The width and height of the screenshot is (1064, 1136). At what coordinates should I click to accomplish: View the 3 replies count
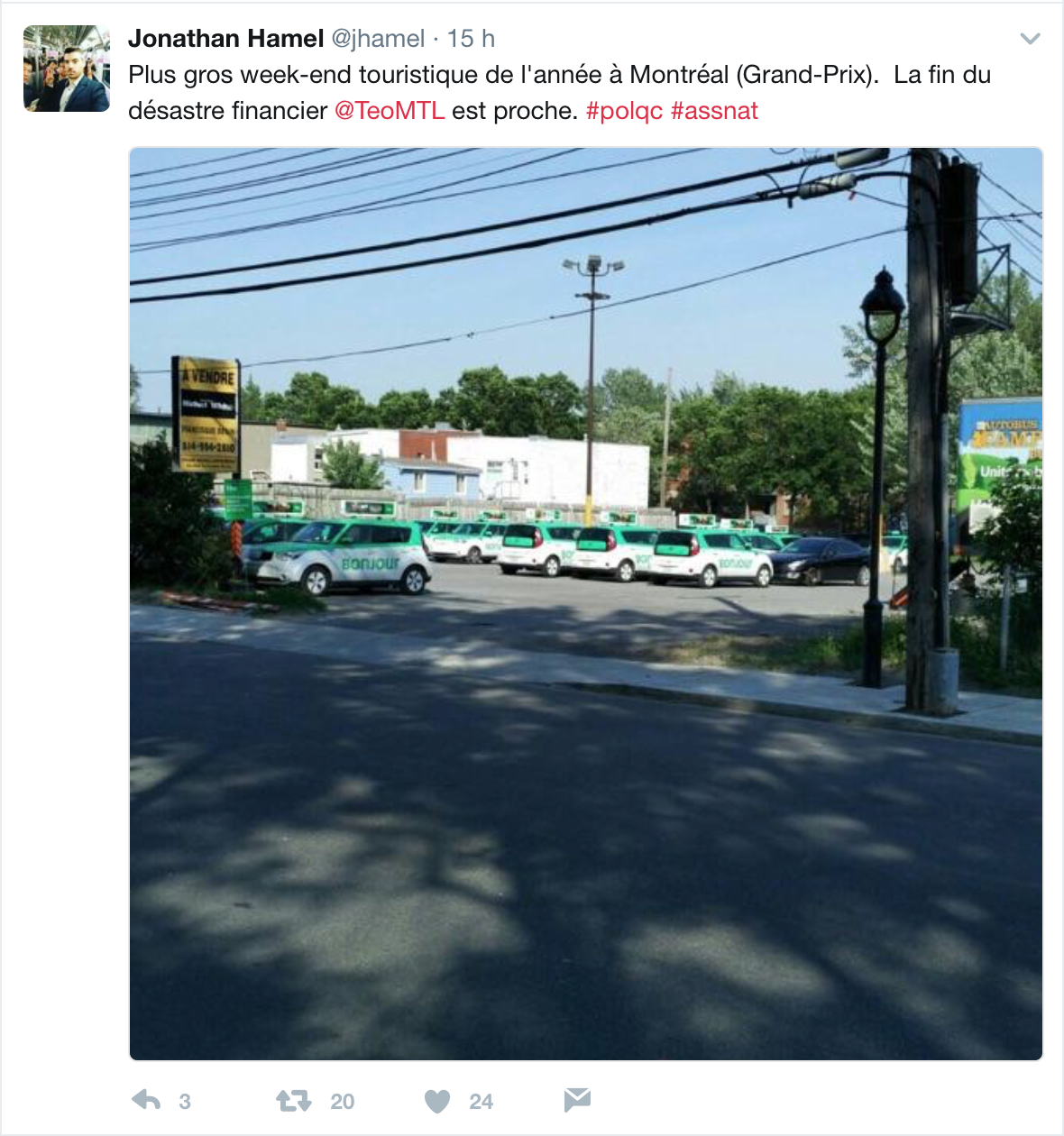coord(185,1102)
